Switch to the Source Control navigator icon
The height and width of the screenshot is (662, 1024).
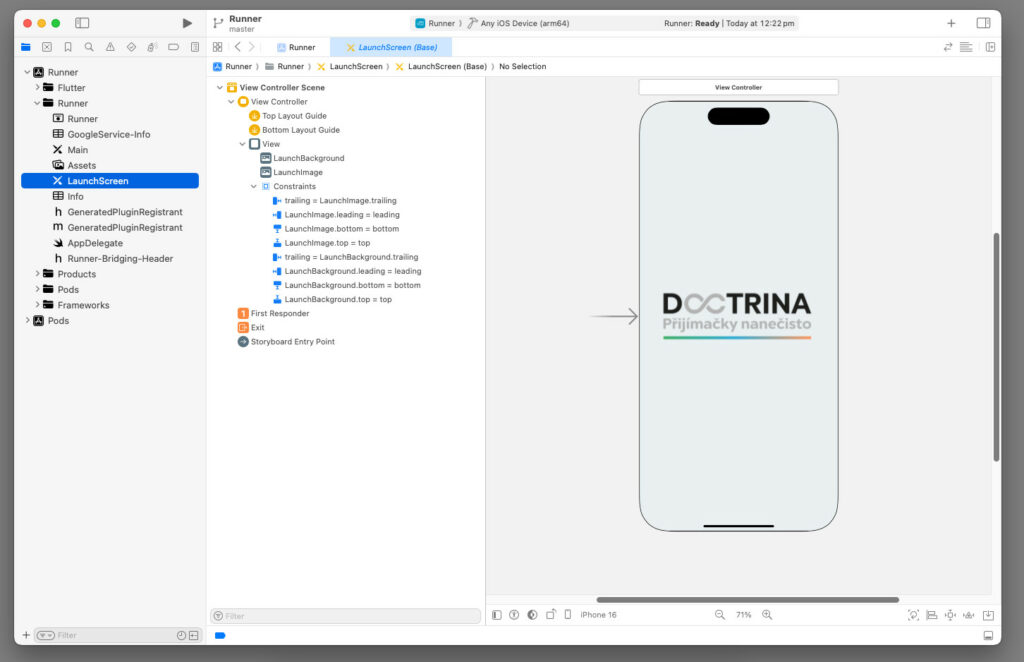point(47,47)
